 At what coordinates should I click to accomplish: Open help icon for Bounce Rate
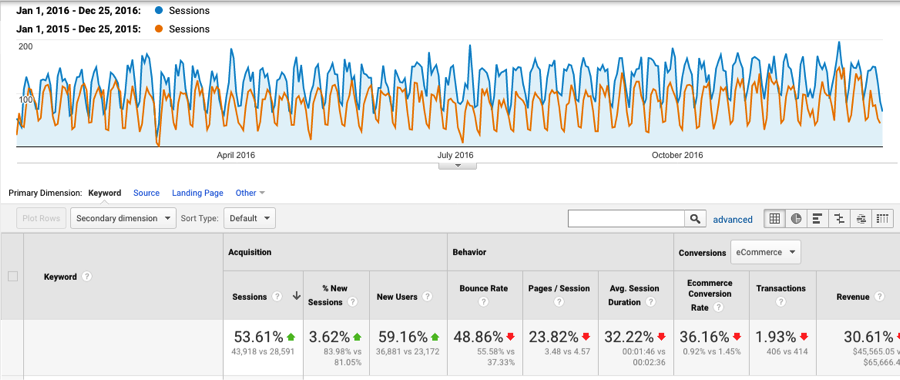[x=483, y=302]
